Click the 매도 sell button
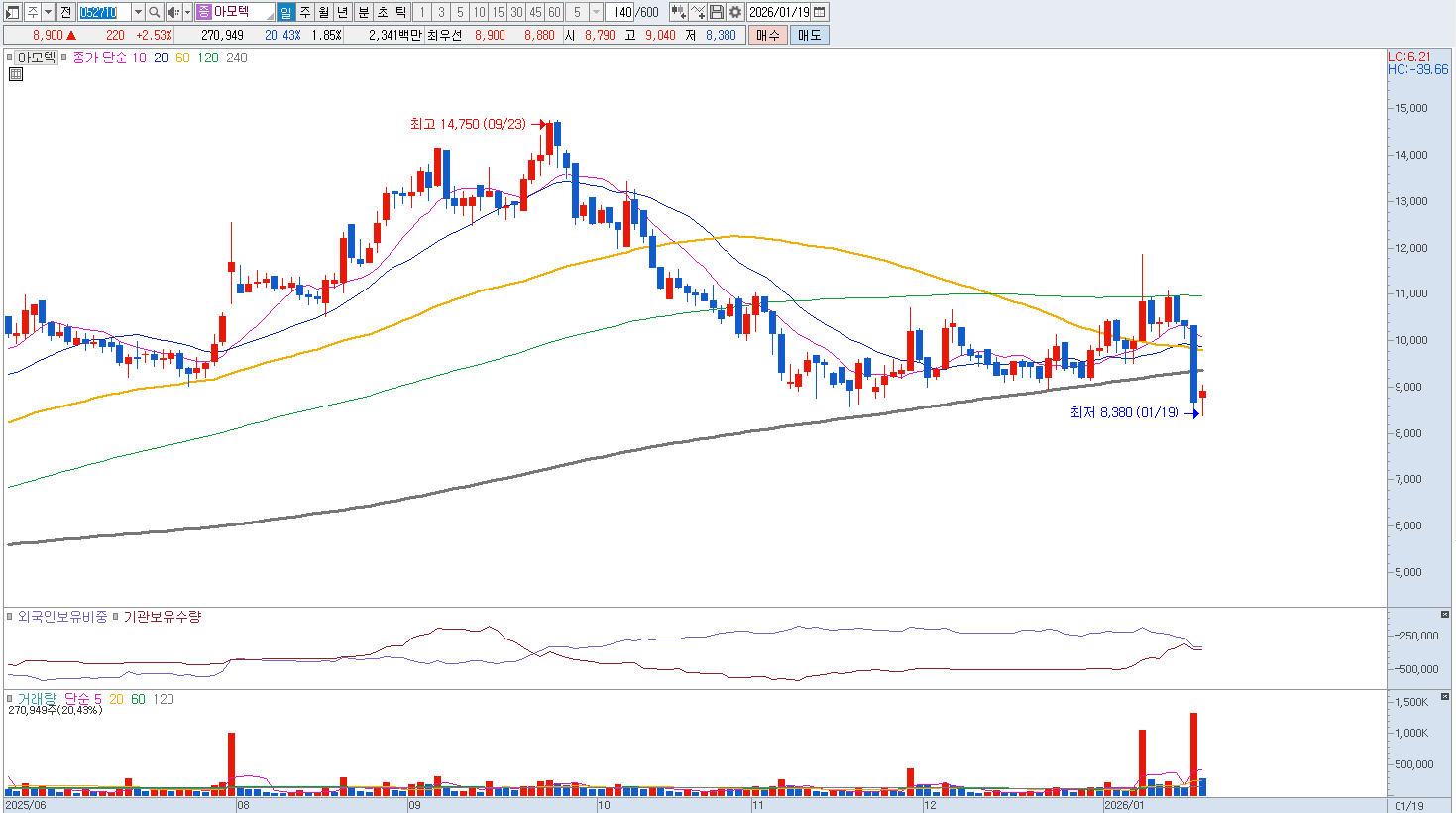This screenshot has height=813, width=1456. (x=809, y=35)
